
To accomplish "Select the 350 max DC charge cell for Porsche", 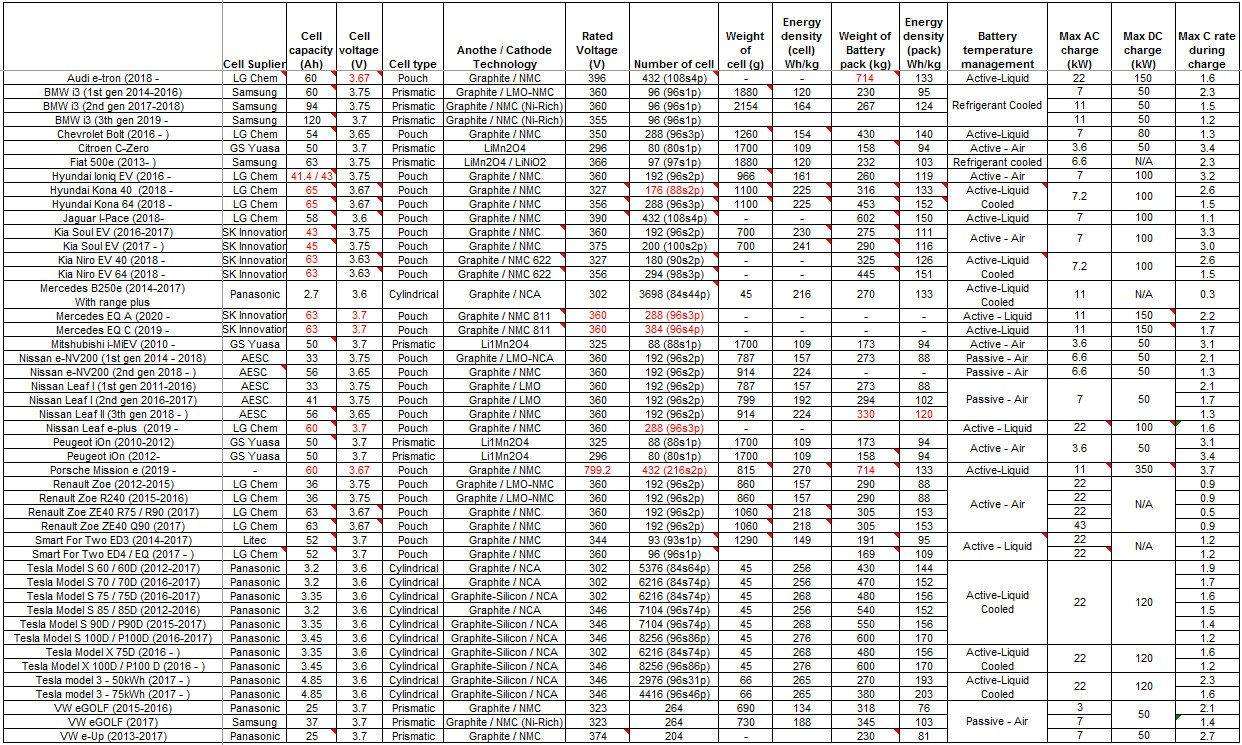I will point(1142,470).
